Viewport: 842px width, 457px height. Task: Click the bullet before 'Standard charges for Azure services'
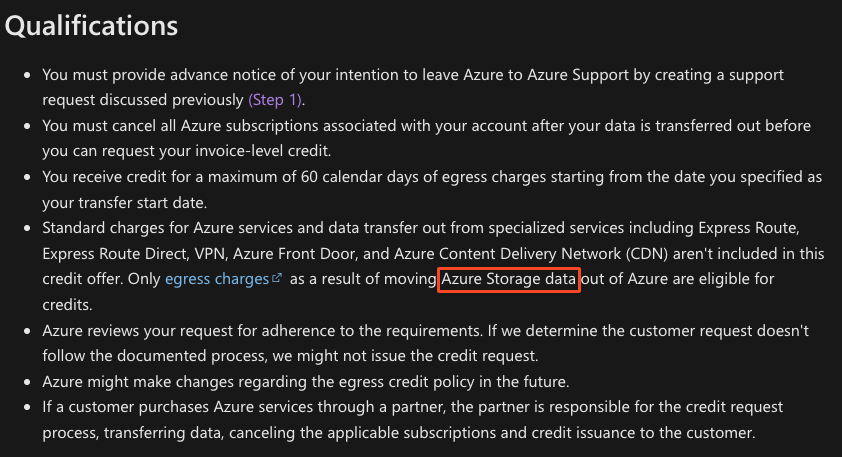coord(27,228)
